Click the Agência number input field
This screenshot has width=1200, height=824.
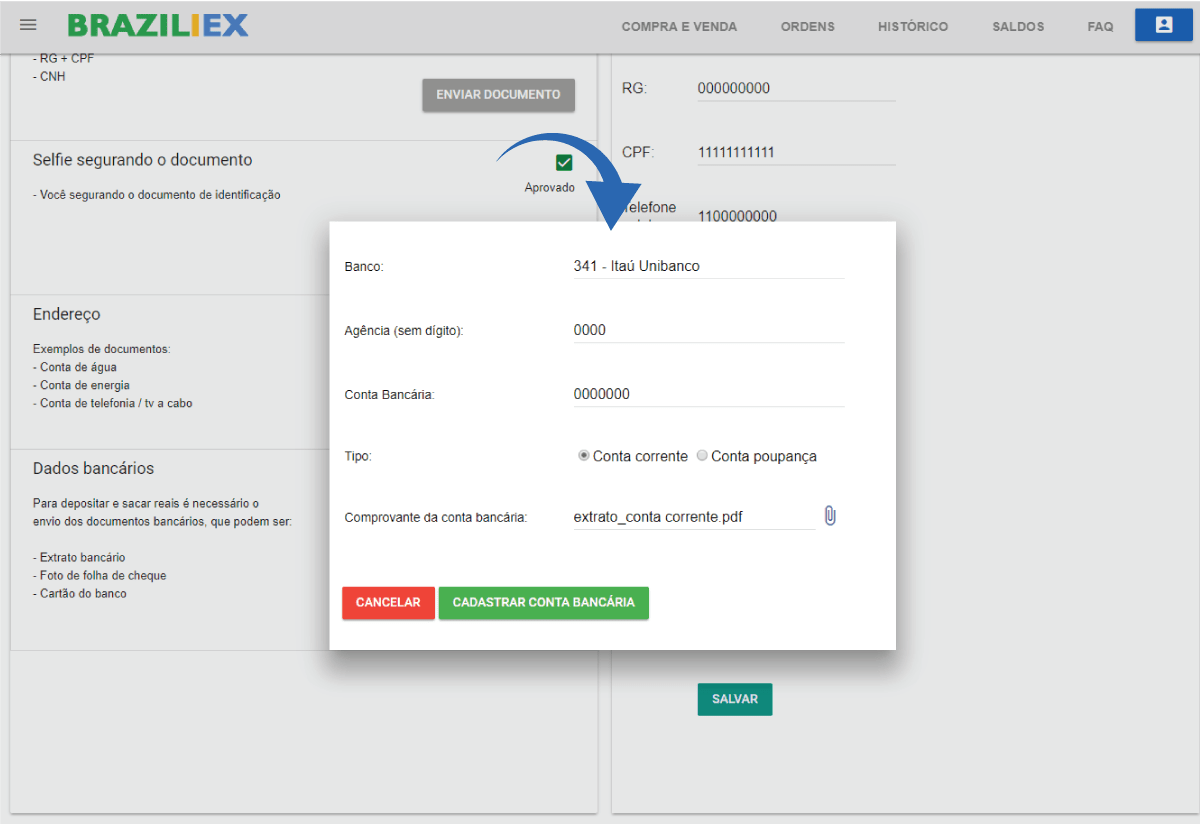tap(708, 330)
